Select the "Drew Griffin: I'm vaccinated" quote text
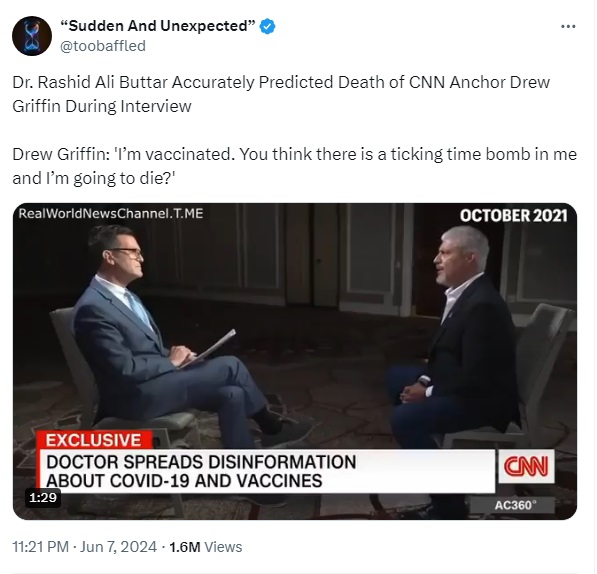The height and width of the screenshot is (574, 597). point(294,166)
